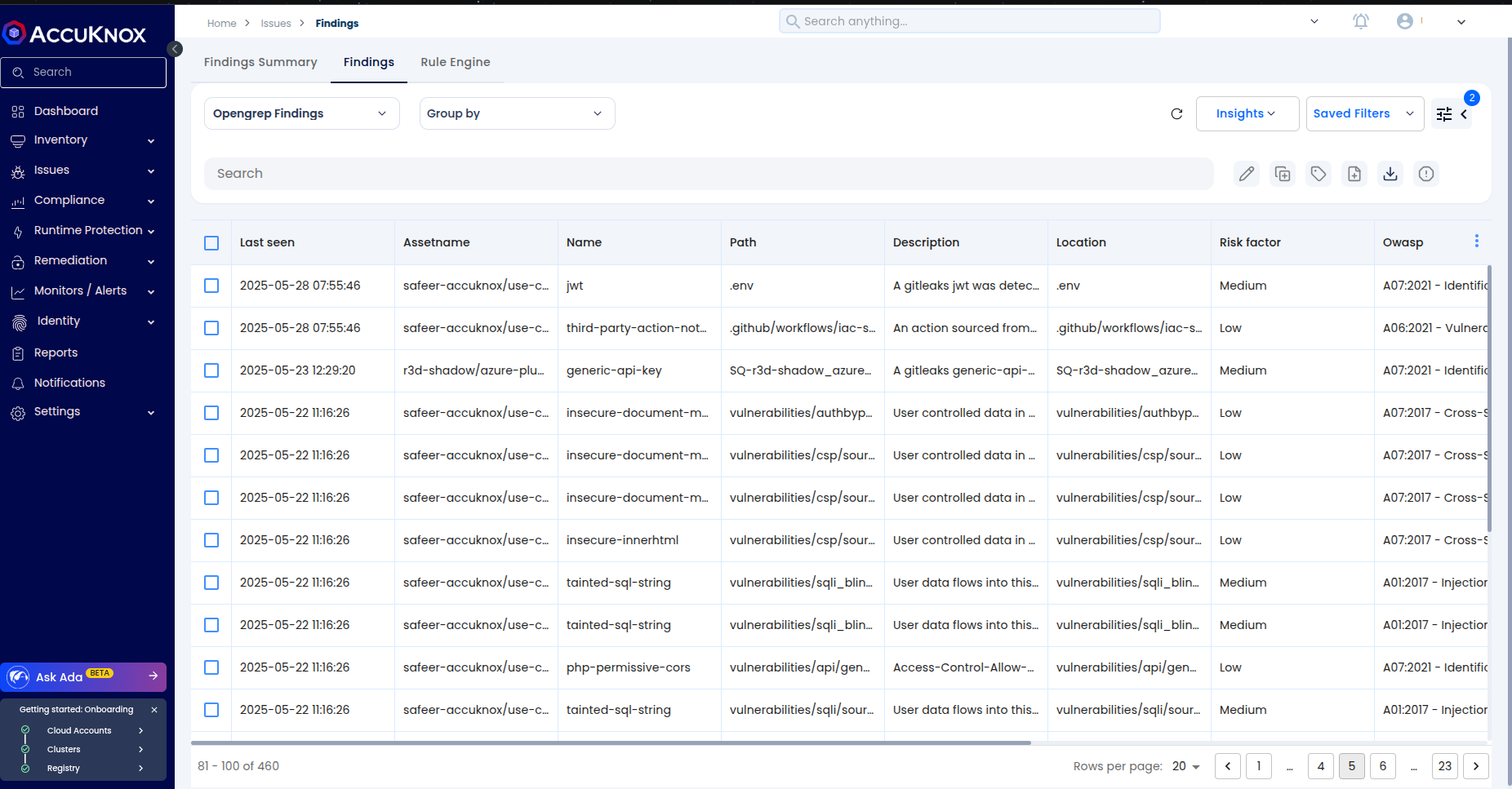Select checkbox for generic-api-key row
The height and width of the screenshot is (789, 1512).
[211, 370]
